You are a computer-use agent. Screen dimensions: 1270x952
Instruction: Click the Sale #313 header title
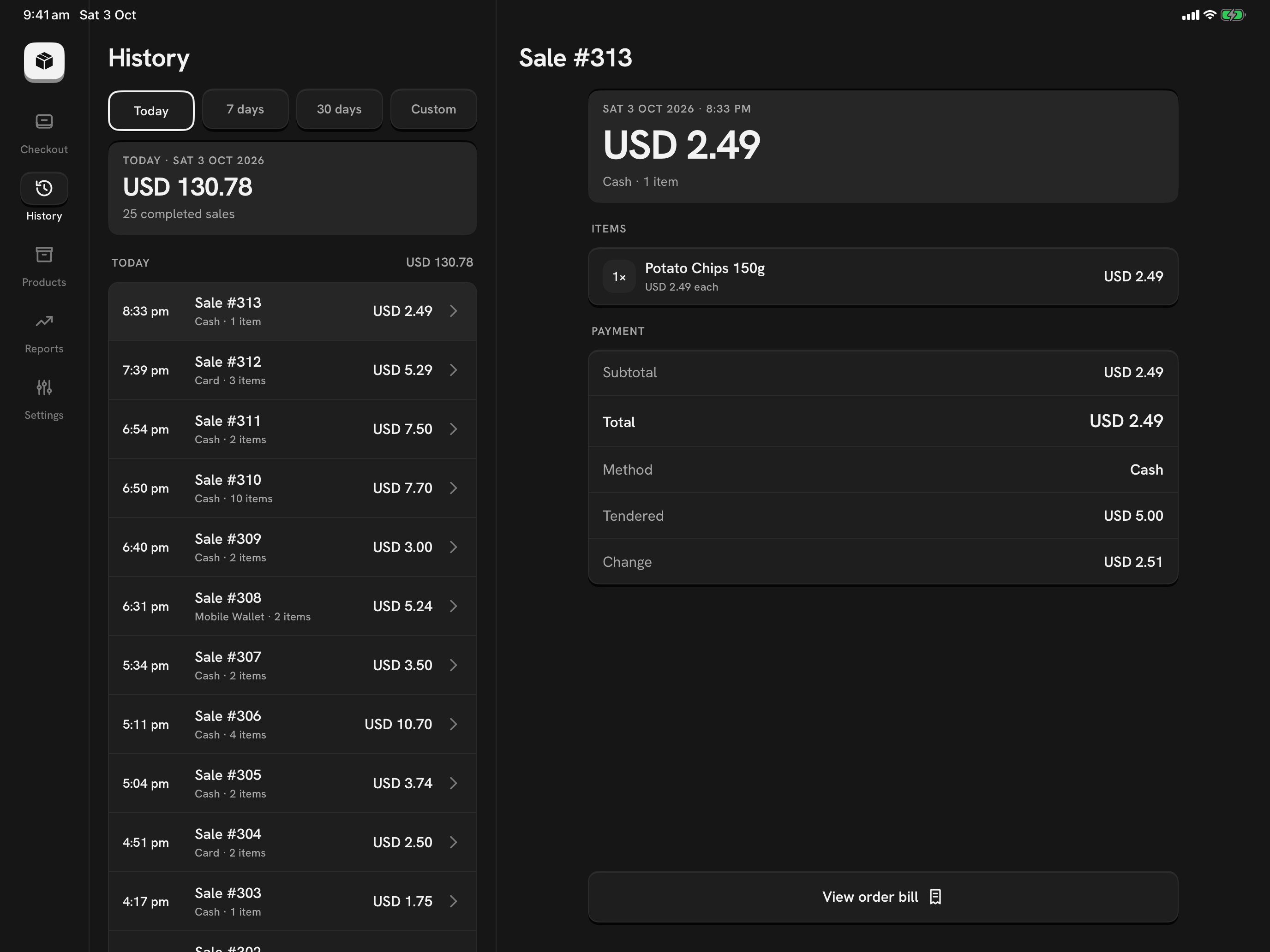pyautogui.click(x=575, y=58)
